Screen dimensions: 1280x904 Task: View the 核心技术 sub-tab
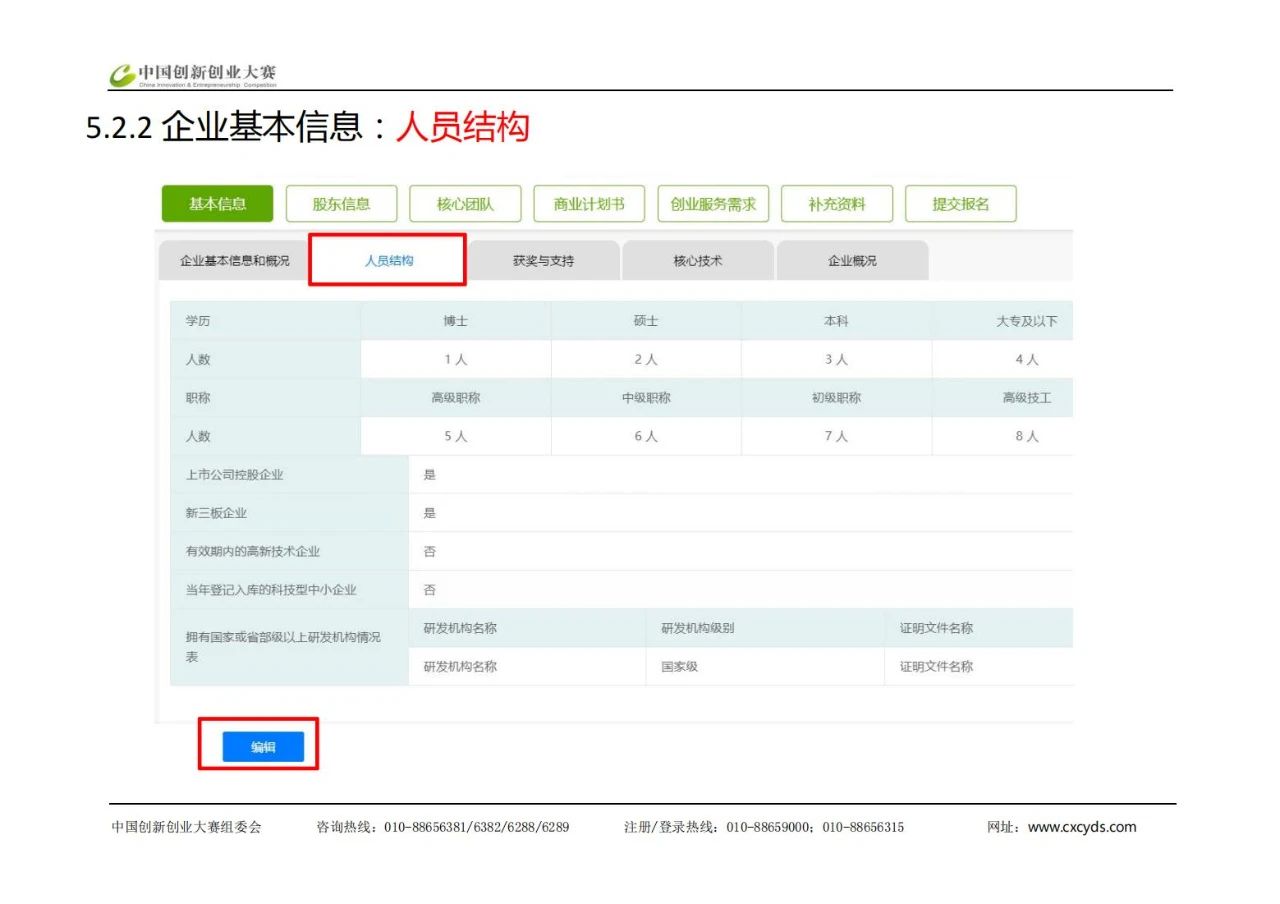coord(697,261)
